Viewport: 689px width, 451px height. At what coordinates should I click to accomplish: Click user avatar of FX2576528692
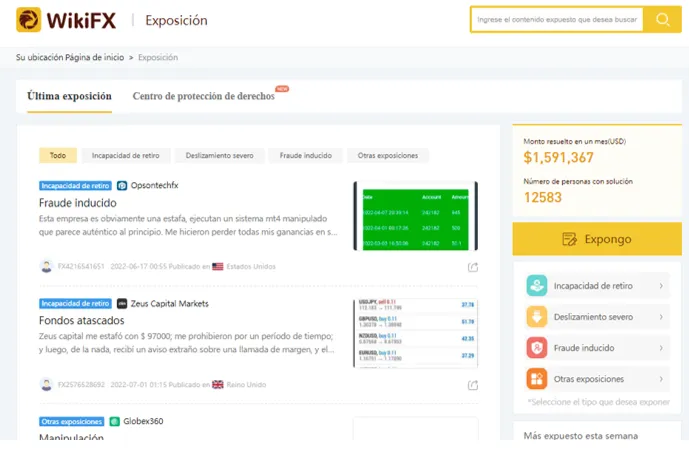(46, 384)
